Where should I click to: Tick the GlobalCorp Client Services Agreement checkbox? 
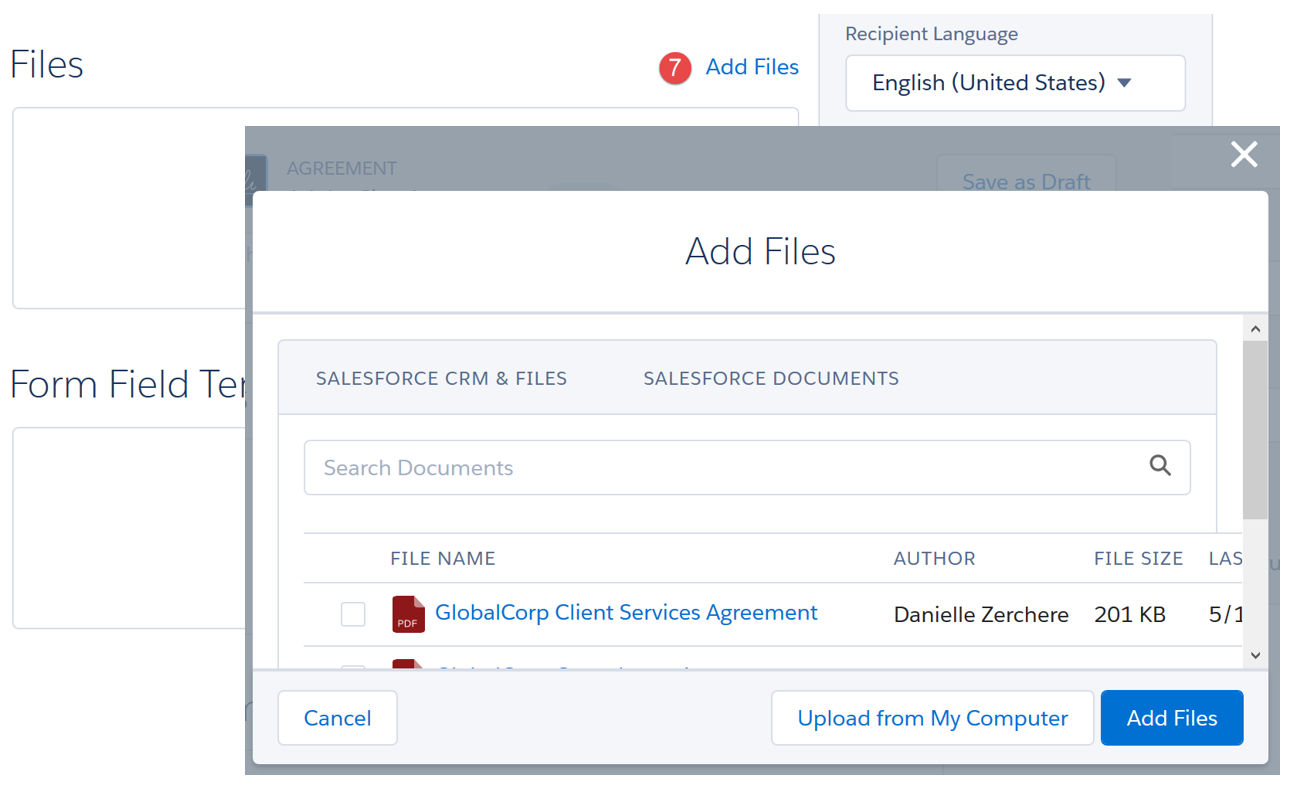[x=353, y=614]
